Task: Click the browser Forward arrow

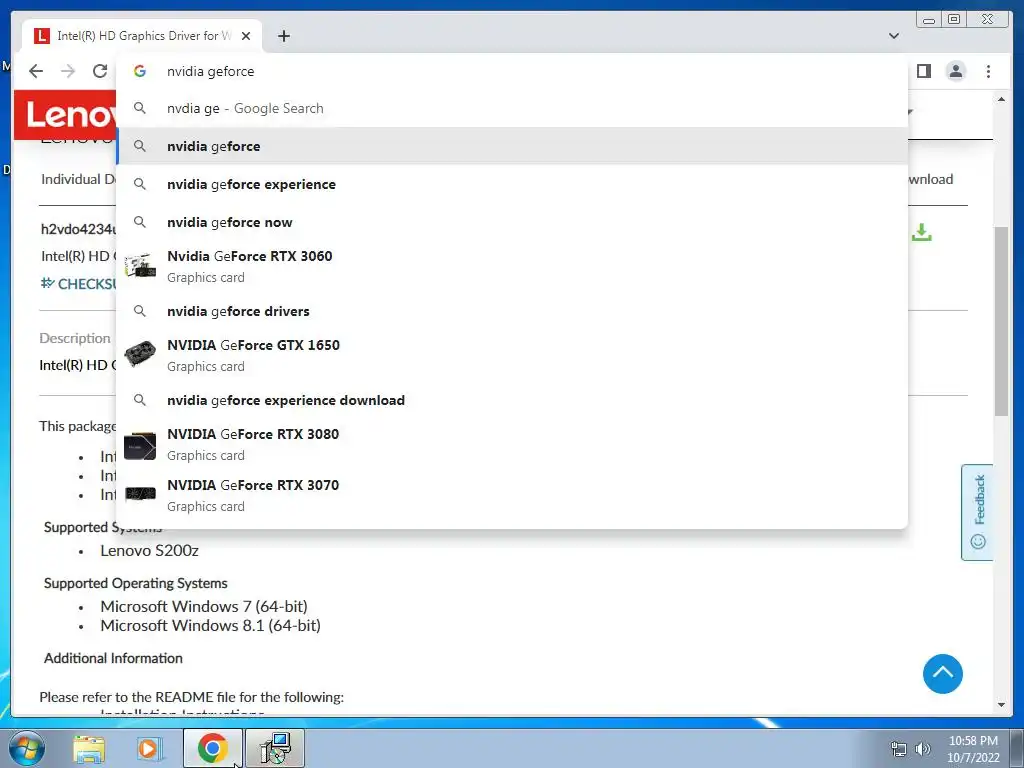Action: (x=68, y=71)
